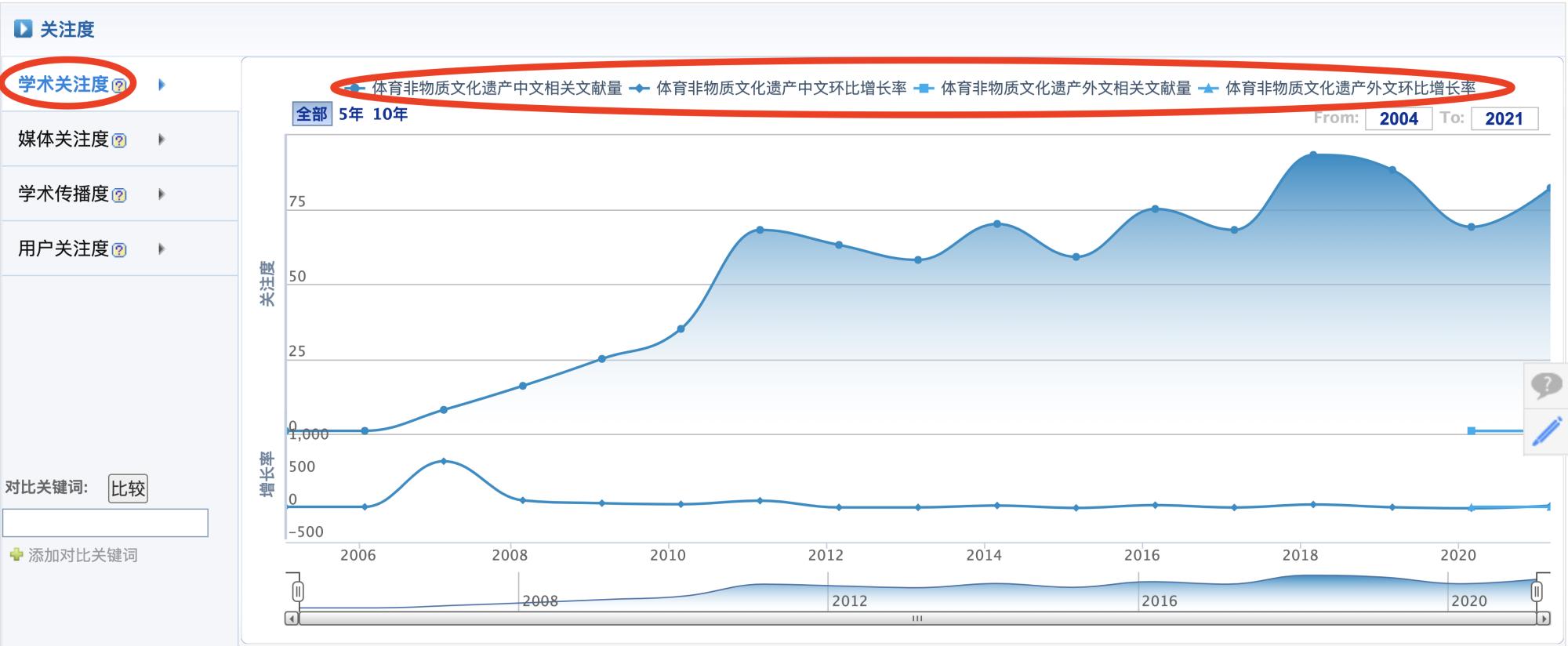Click the help icon beside 学术关注度
Viewport: 1568px width, 646px height.
[119, 85]
